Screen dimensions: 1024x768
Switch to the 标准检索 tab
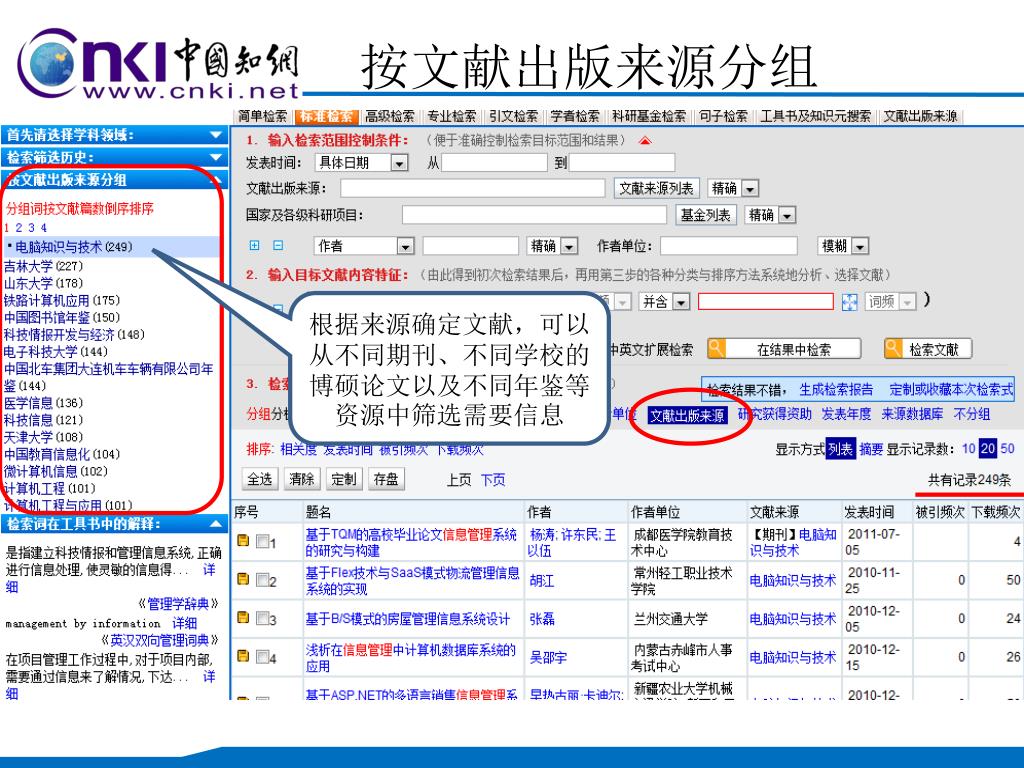pyautogui.click(x=326, y=116)
